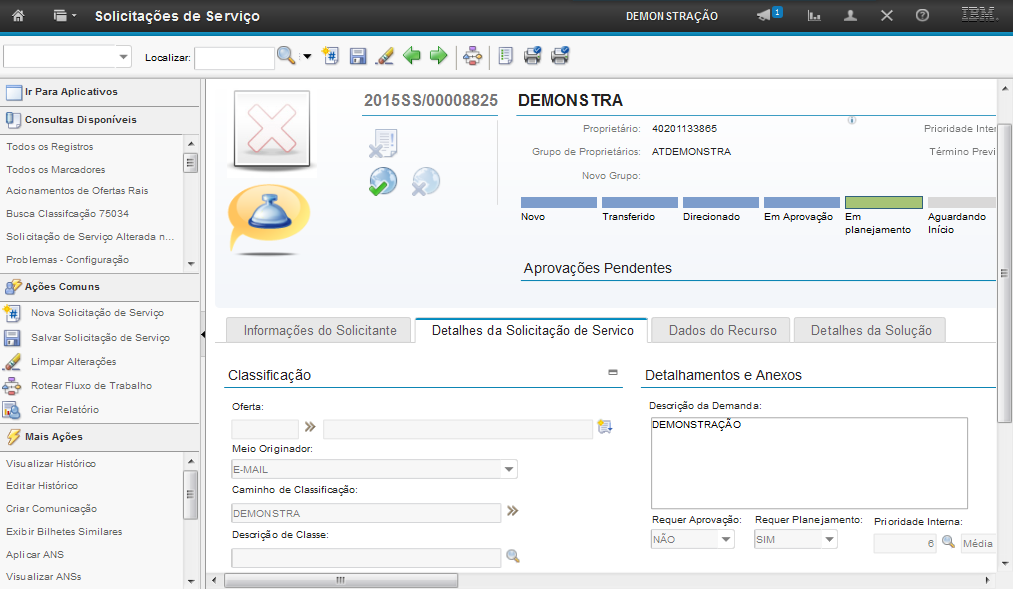This screenshot has height=589, width=1013.
Task: Go to next record with right arrow
Action: tap(438, 57)
